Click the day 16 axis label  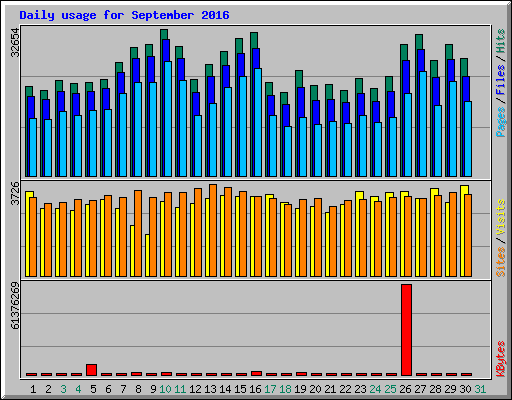pyautogui.click(x=255, y=389)
